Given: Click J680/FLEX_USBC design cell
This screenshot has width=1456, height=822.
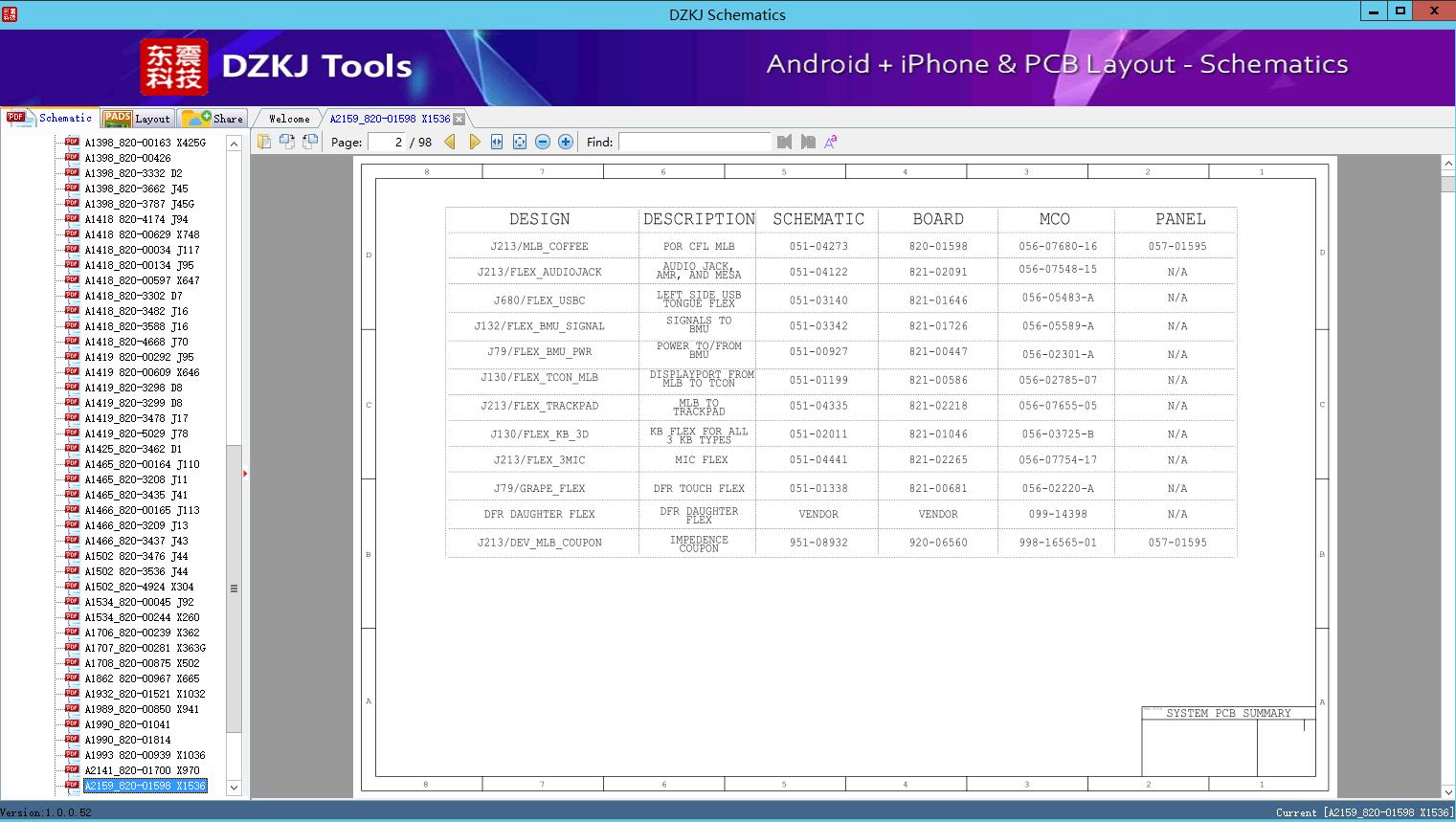Looking at the screenshot, I should [x=539, y=300].
